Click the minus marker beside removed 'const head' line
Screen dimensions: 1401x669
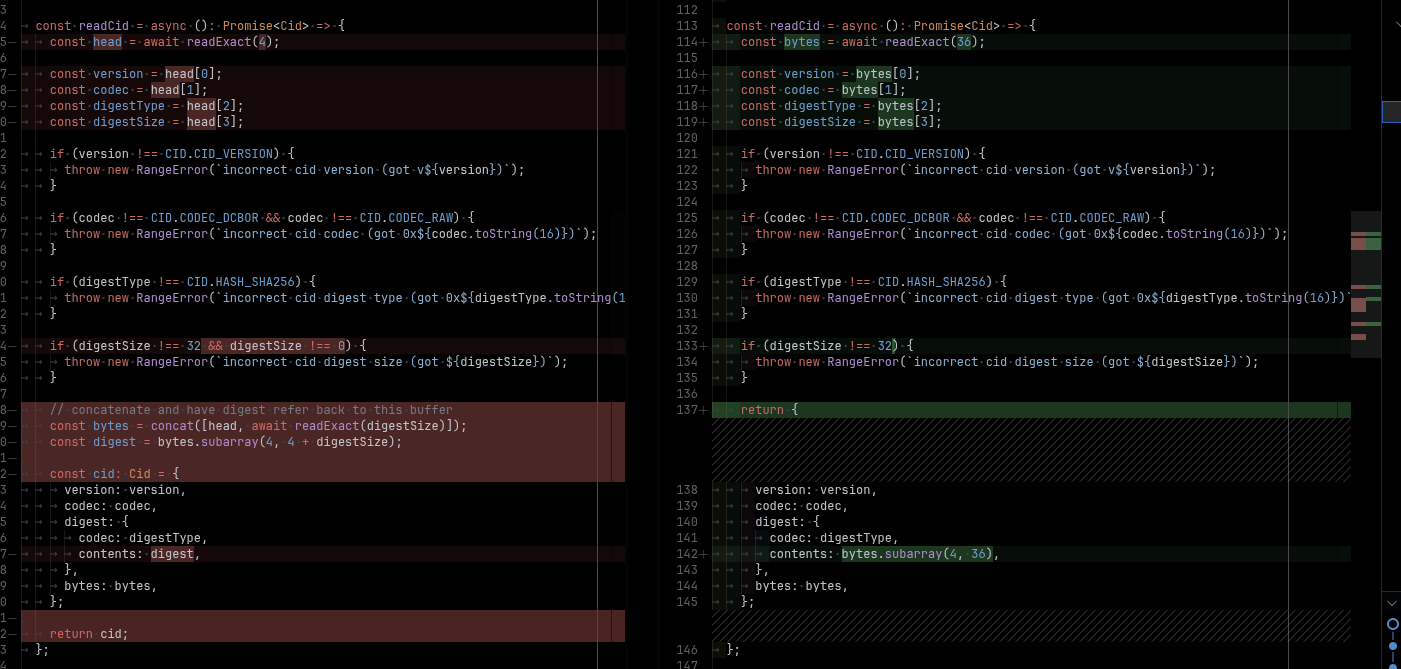tap(12, 42)
